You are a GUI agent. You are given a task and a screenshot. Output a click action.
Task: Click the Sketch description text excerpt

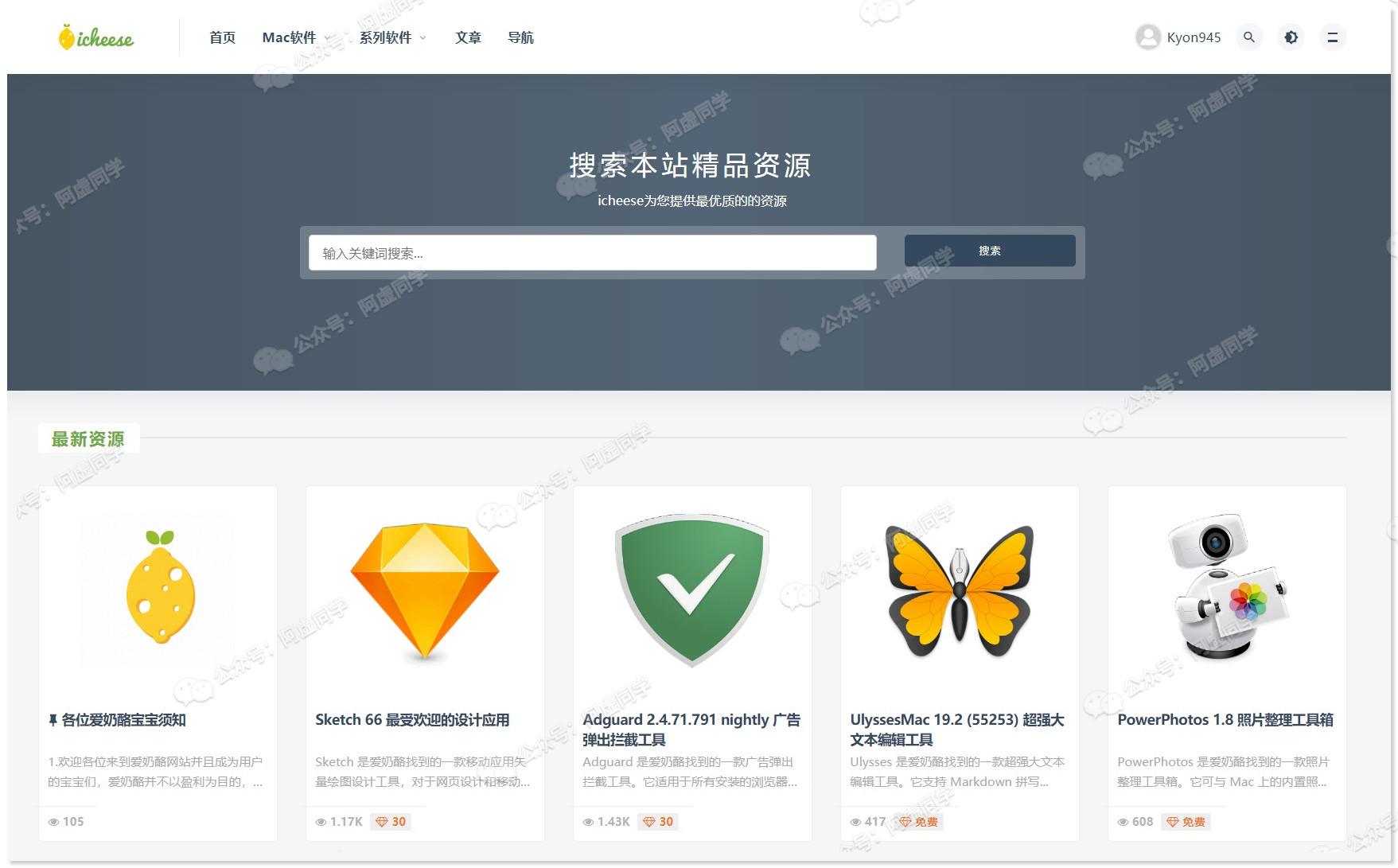(x=423, y=772)
